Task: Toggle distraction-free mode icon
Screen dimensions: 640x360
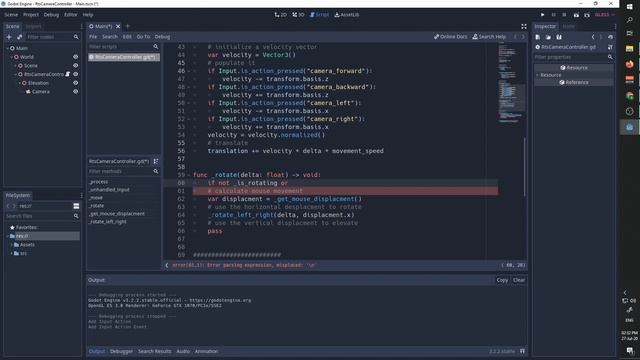Action: [524, 27]
